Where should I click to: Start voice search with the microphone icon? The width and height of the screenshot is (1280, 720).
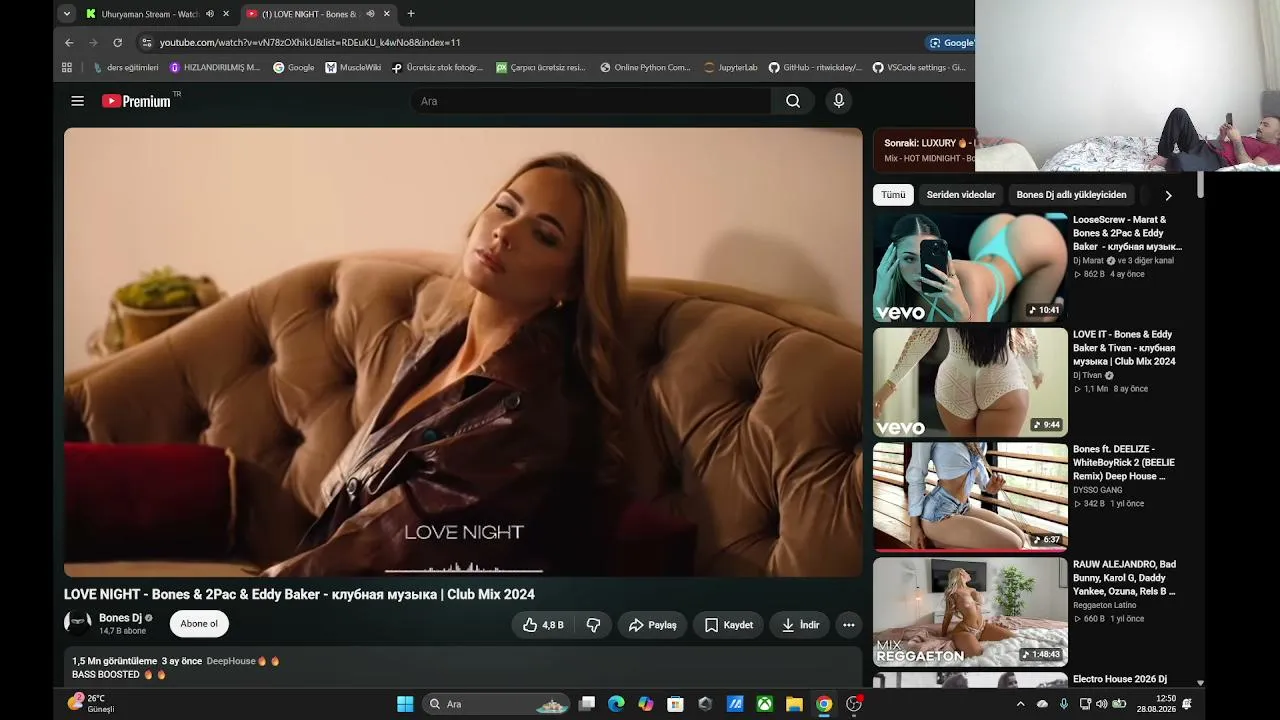click(839, 101)
